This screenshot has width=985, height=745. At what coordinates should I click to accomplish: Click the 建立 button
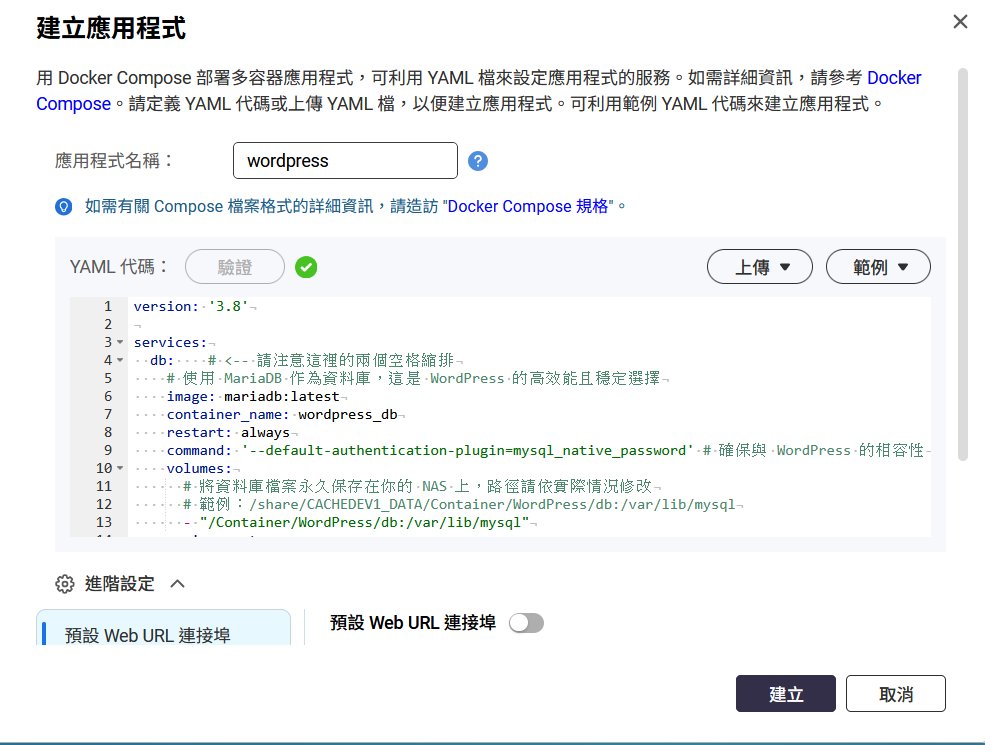coord(785,693)
